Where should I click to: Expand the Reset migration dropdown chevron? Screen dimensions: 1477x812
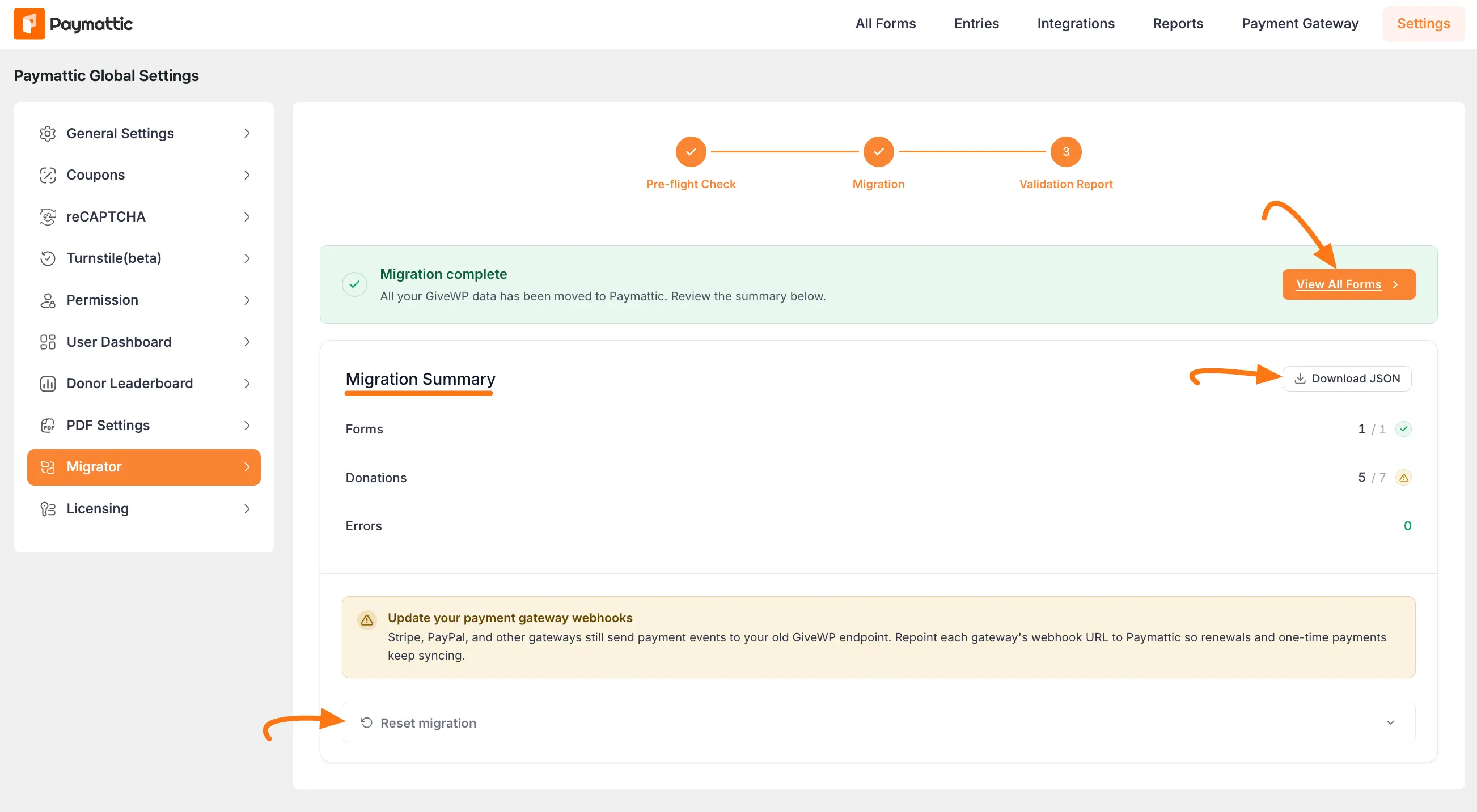tap(1390, 722)
